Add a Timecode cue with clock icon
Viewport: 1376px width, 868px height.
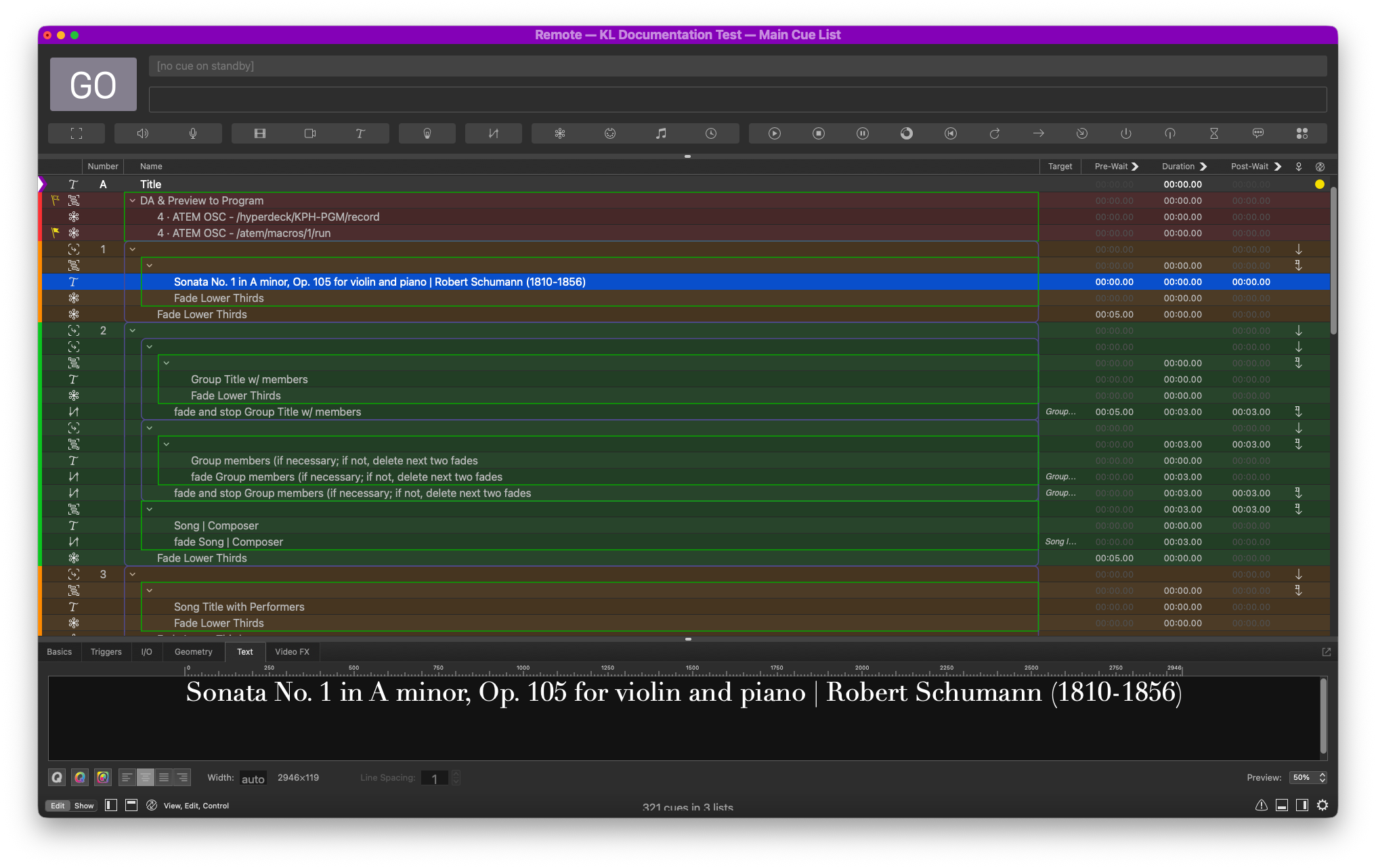click(711, 133)
